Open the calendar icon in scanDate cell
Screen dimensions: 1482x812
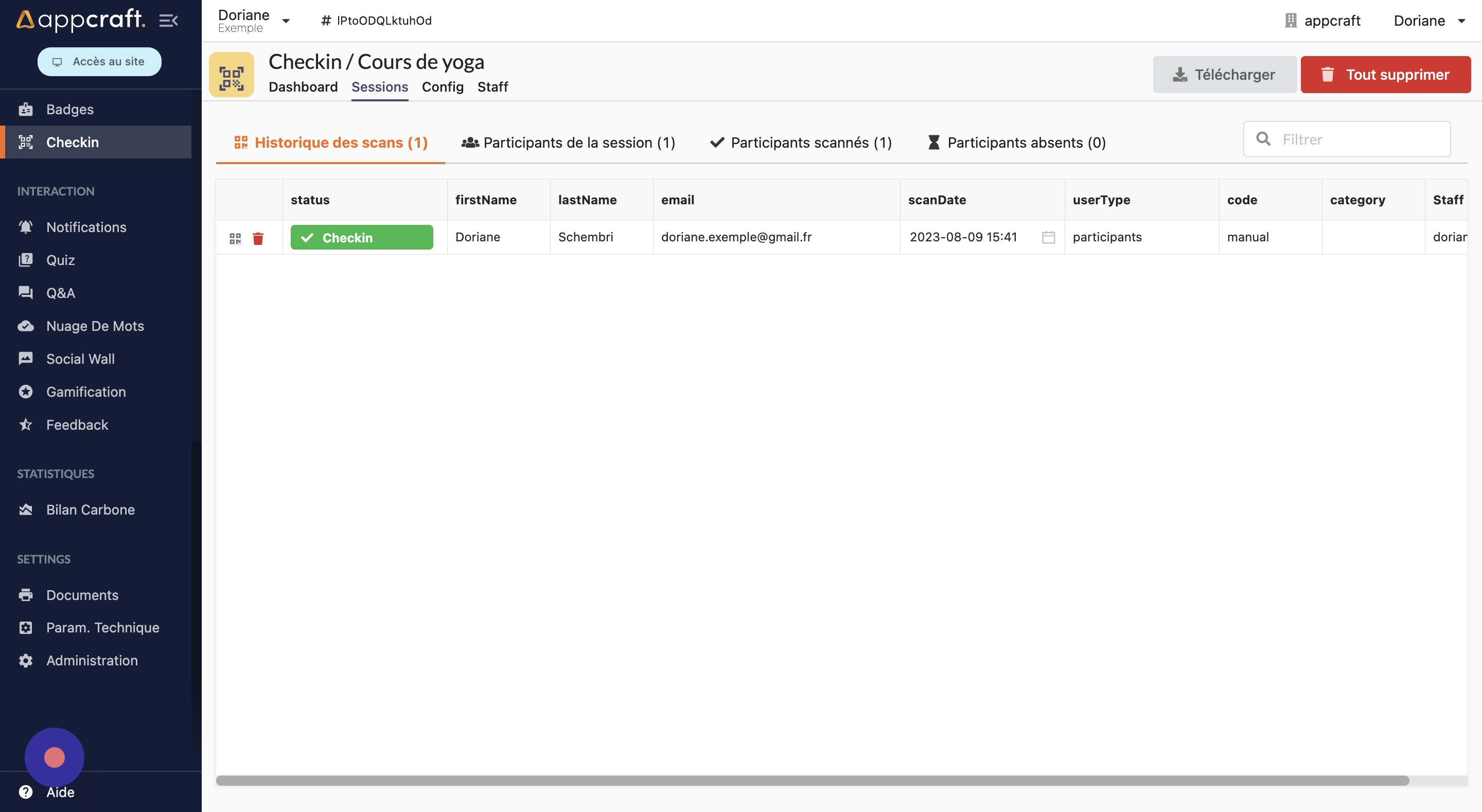point(1048,237)
